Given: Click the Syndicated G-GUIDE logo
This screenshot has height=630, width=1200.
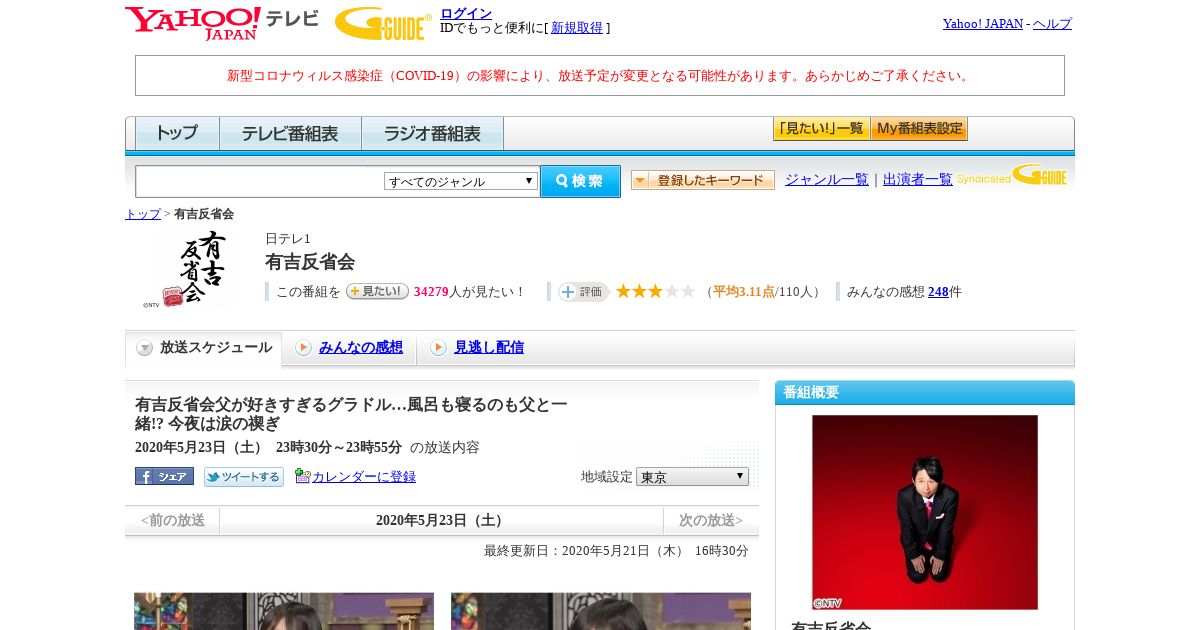Looking at the screenshot, I should click(x=1012, y=176).
